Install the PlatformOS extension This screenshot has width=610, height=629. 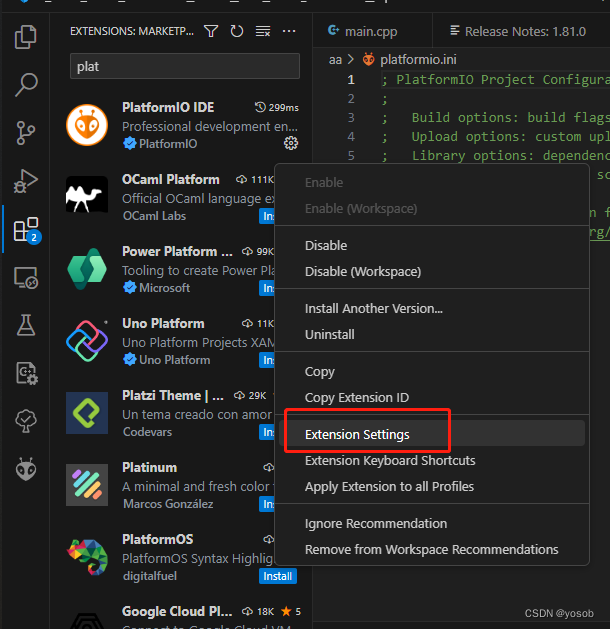(278, 576)
